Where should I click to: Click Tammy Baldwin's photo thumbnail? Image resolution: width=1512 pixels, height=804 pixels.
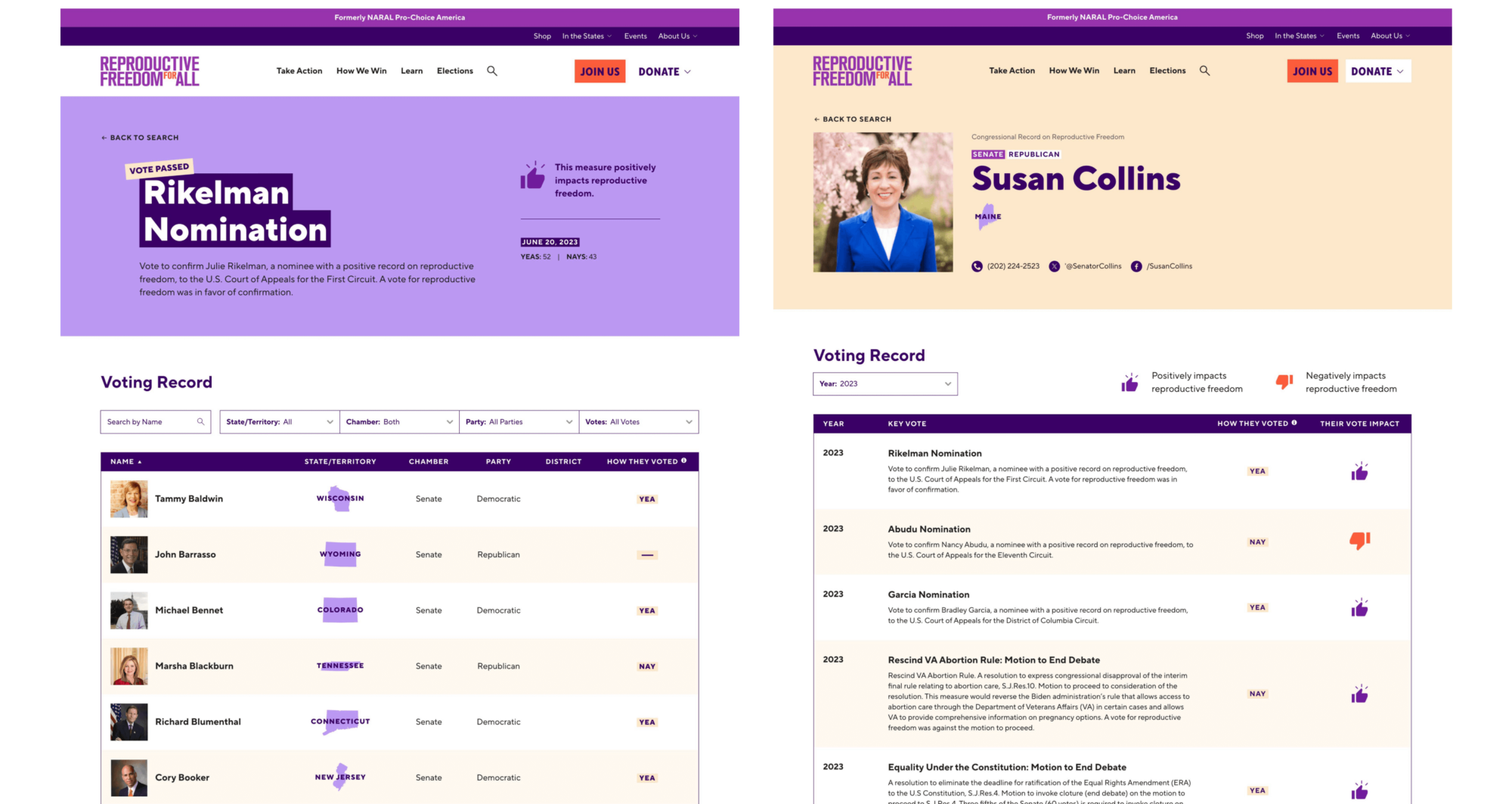click(x=129, y=499)
